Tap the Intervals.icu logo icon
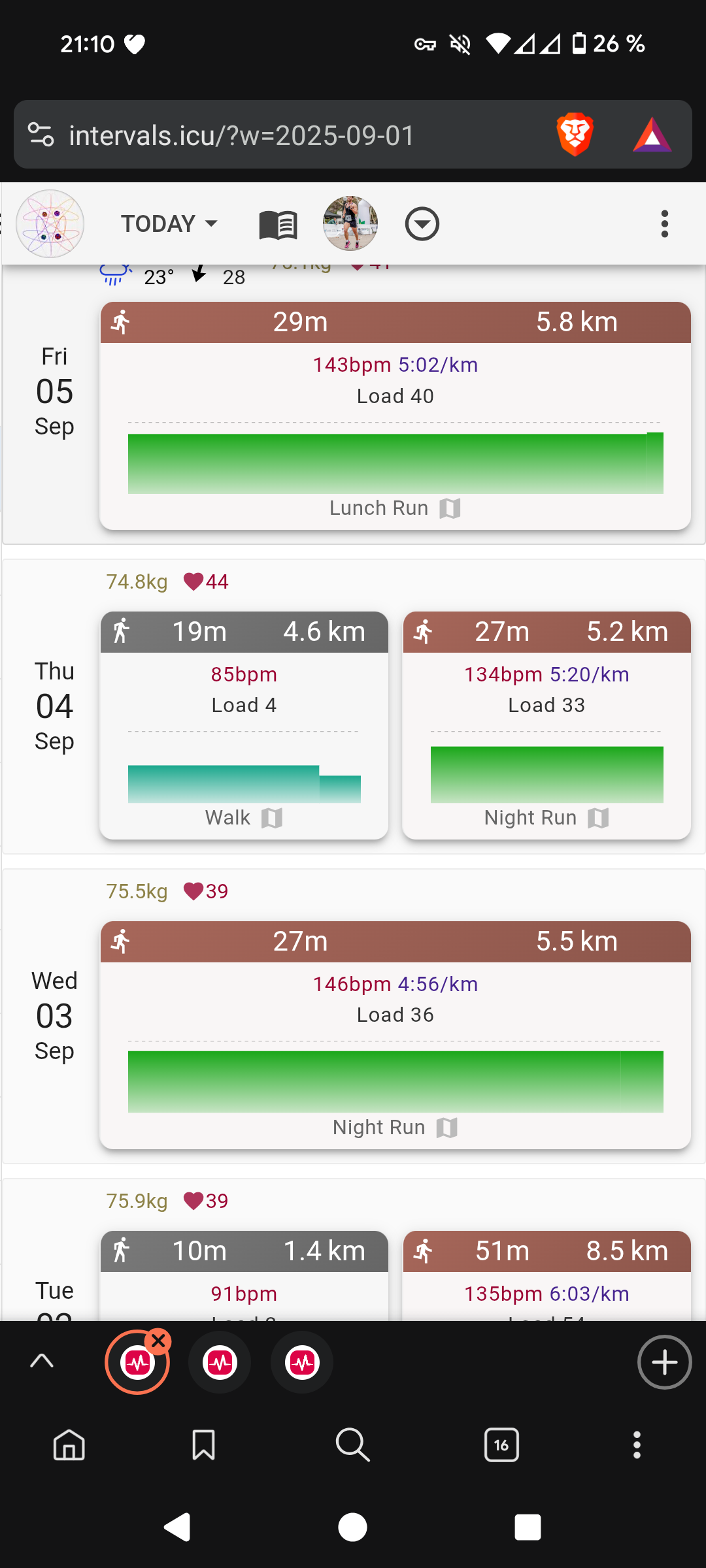The height and width of the screenshot is (1568, 706). 50,224
